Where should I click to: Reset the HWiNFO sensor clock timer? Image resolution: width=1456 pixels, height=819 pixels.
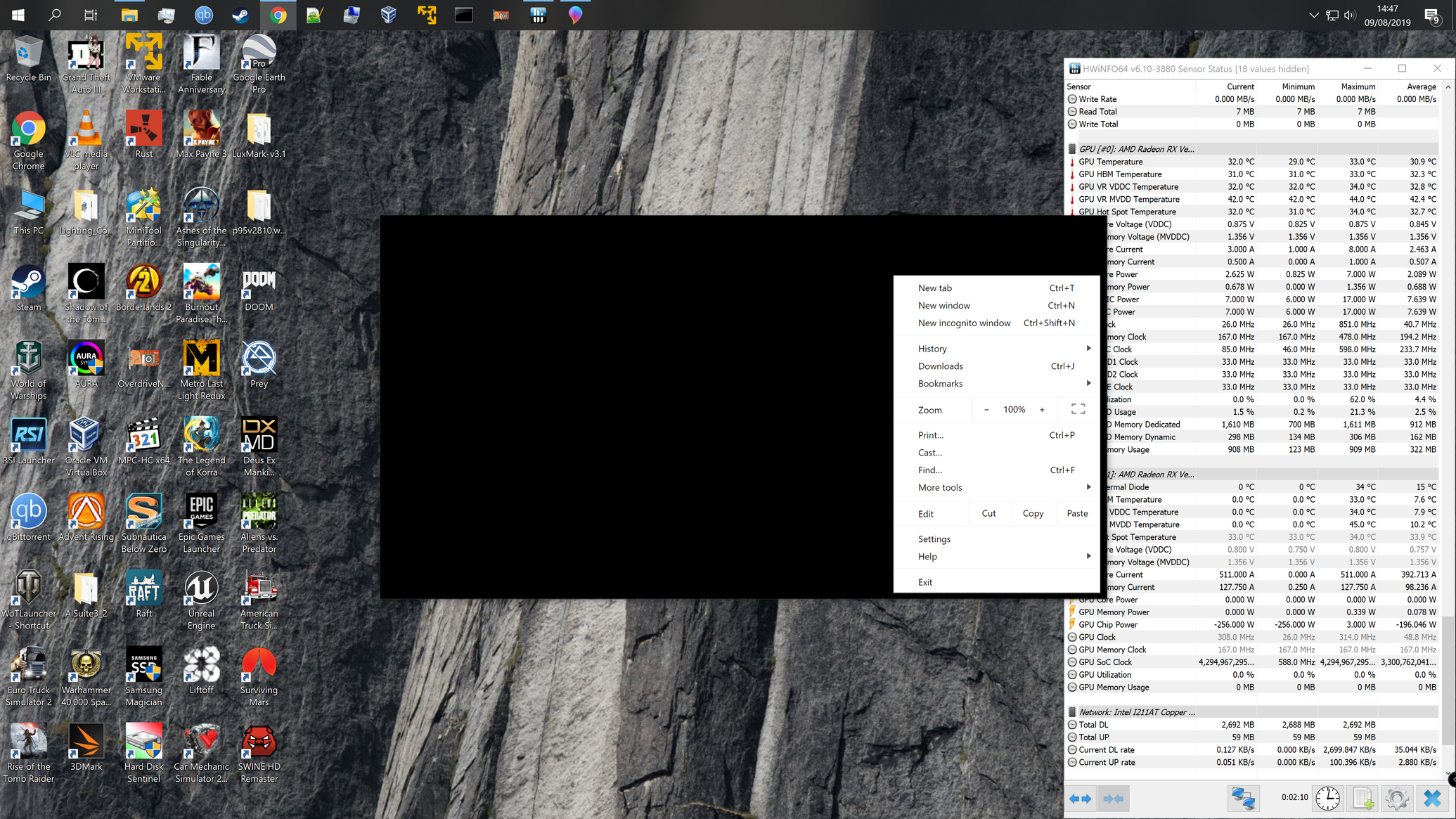(x=1327, y=799)
